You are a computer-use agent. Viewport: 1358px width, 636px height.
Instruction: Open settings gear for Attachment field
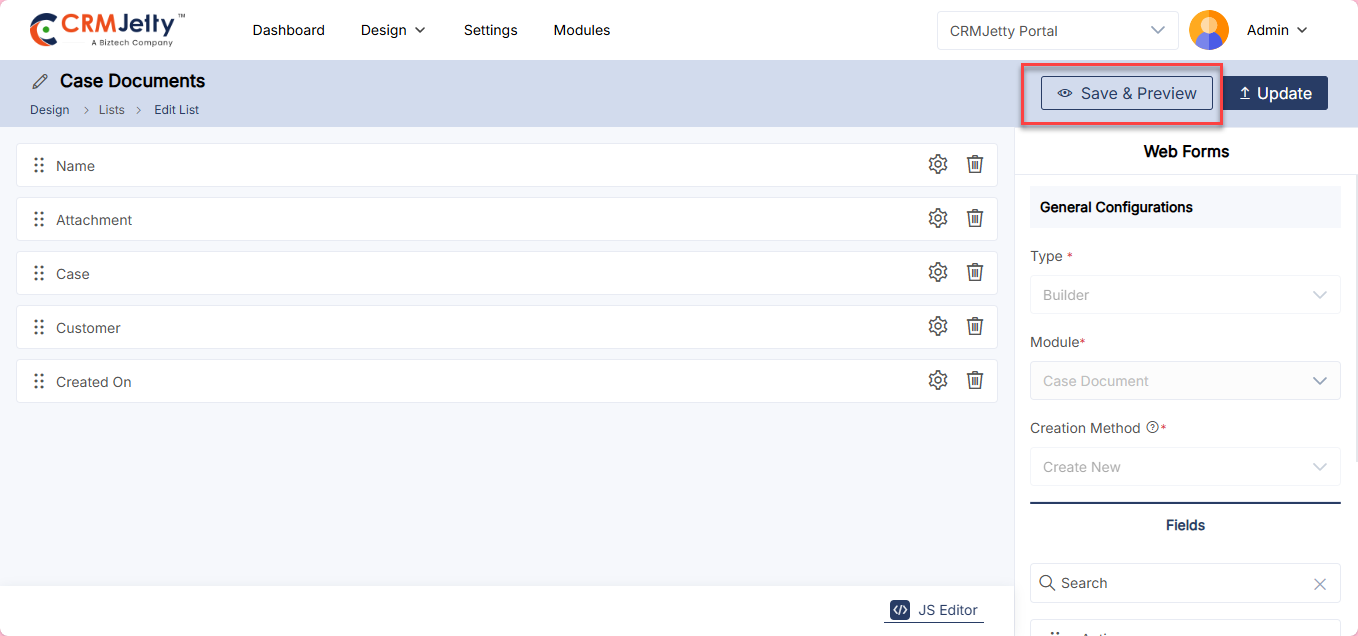(x=937, y=219)
